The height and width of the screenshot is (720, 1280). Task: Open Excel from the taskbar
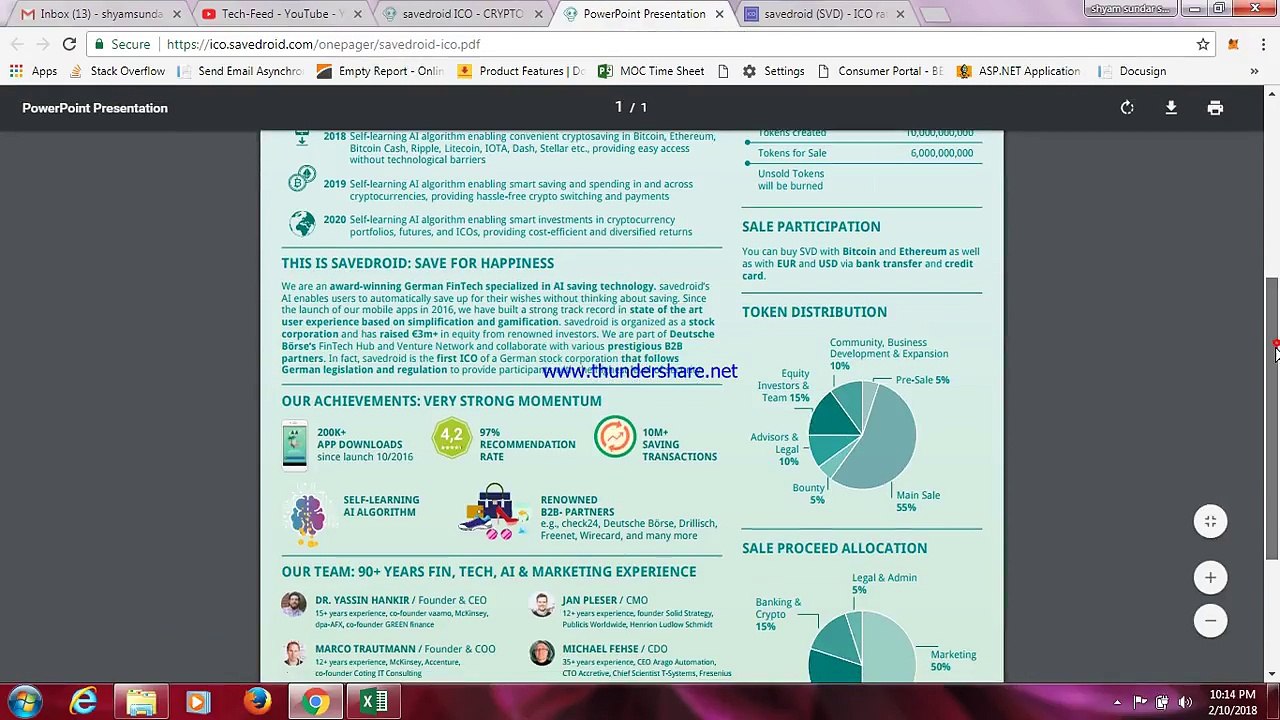[x=373, y=702]
